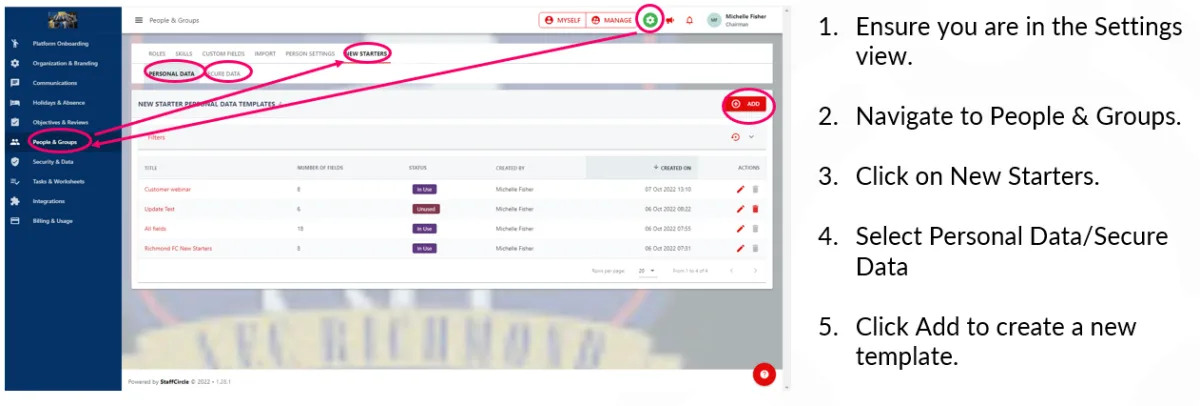Viewport: 1200px width, 406px height.
Task: Select the Personal Data sub-tab
Action: tap(171, 73)
